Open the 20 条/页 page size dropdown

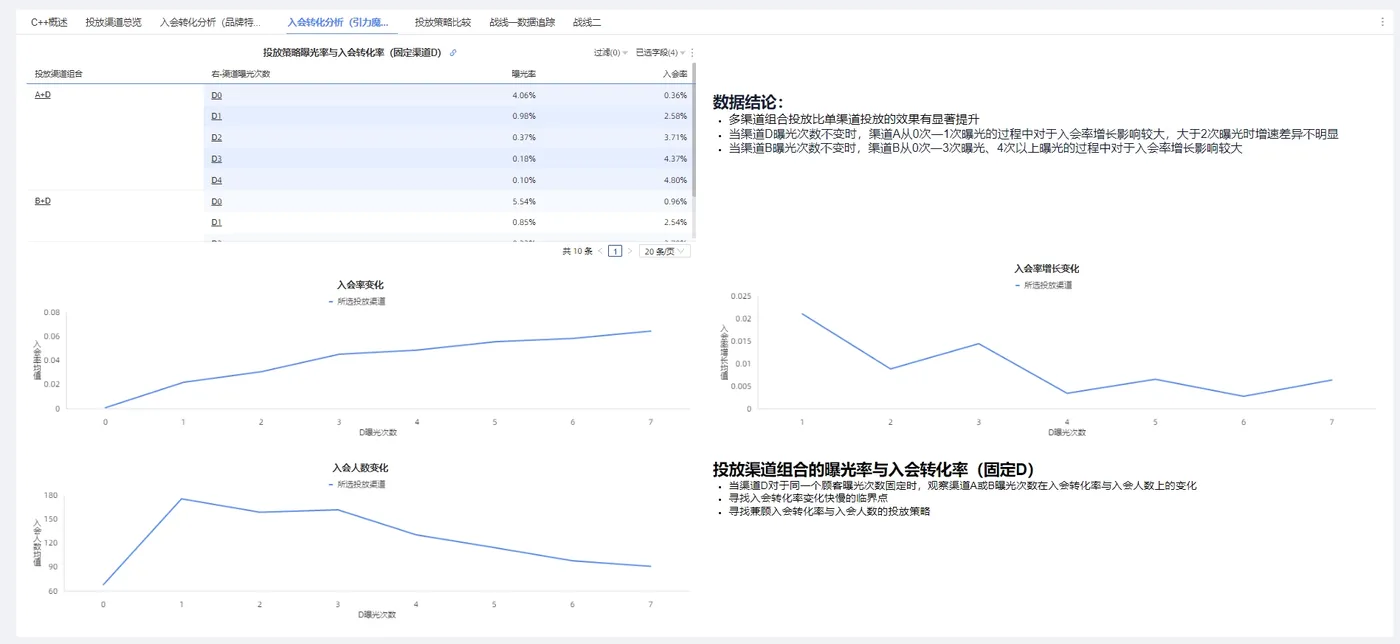point(664,251)
